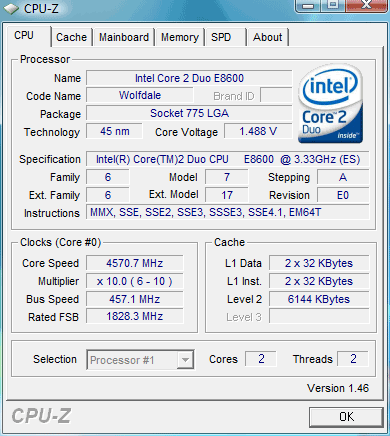
Task: Click the OK button
Action: (x=346, y=417)
